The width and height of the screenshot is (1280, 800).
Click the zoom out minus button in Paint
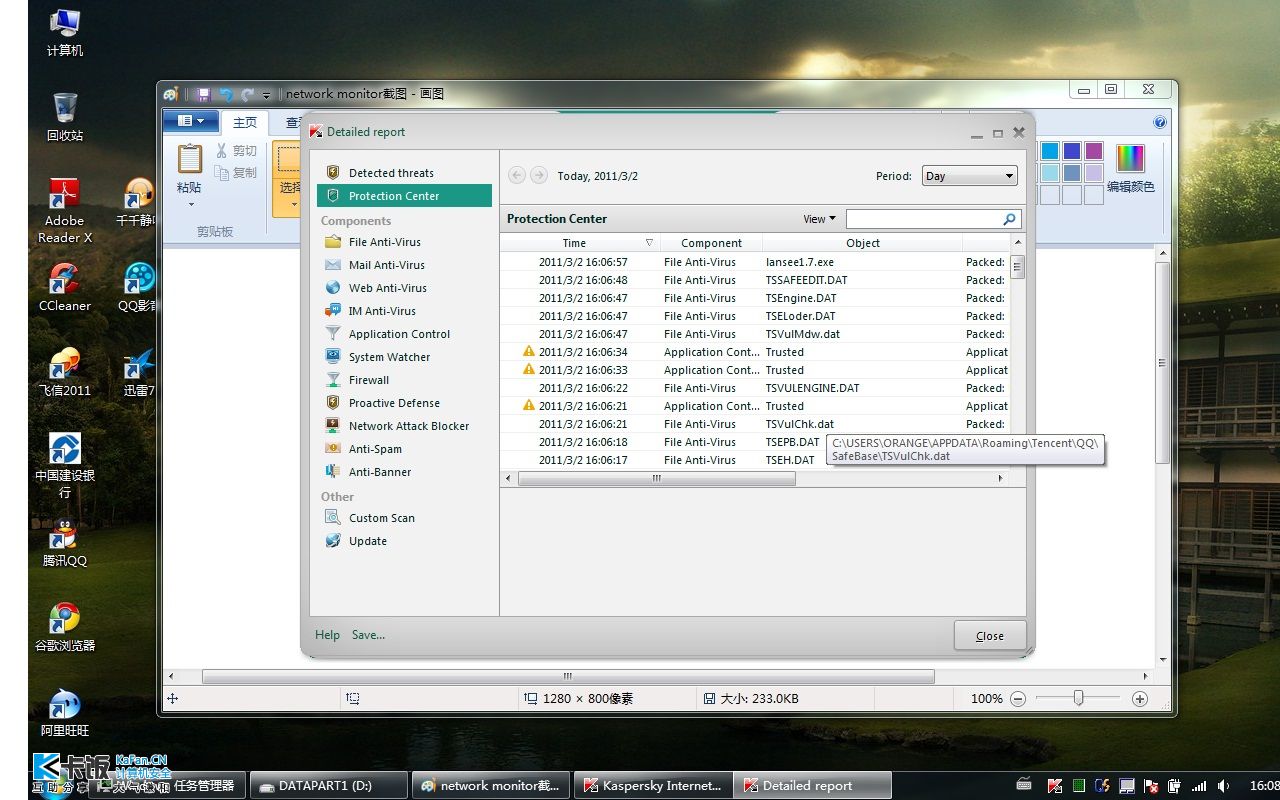click(1017, 699)
